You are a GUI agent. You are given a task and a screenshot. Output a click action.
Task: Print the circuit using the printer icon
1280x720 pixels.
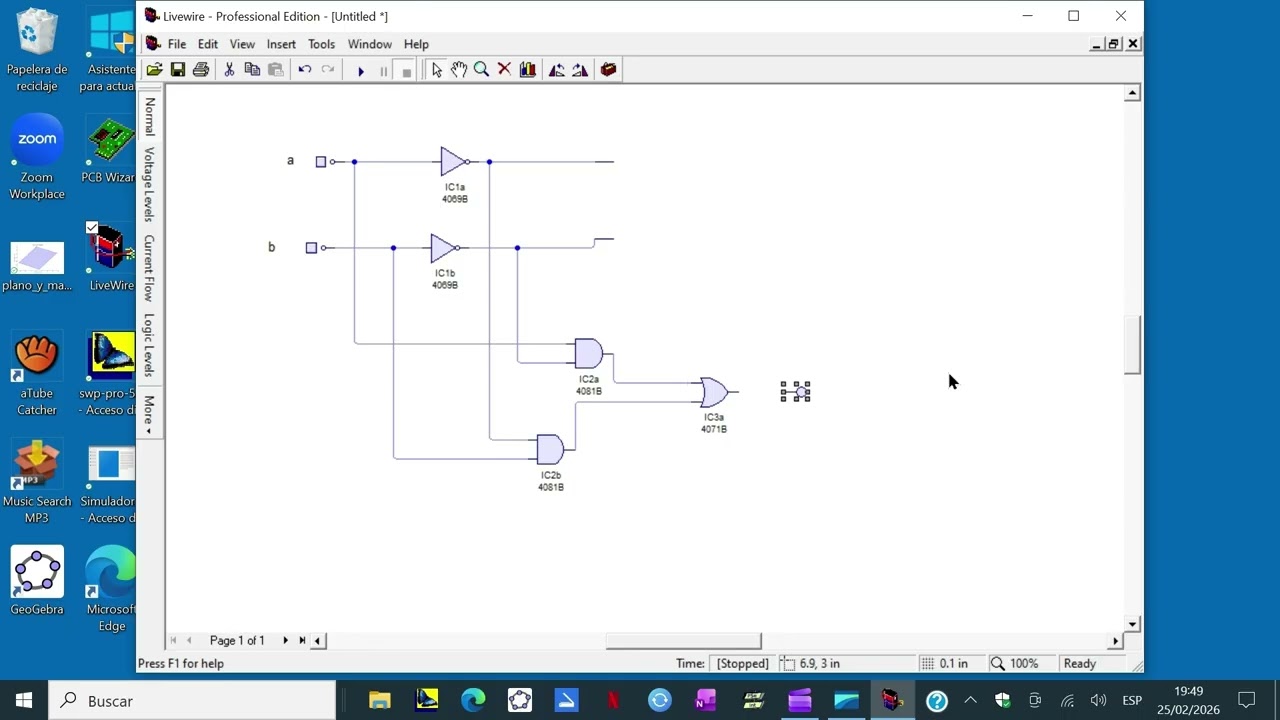point(201,70)
